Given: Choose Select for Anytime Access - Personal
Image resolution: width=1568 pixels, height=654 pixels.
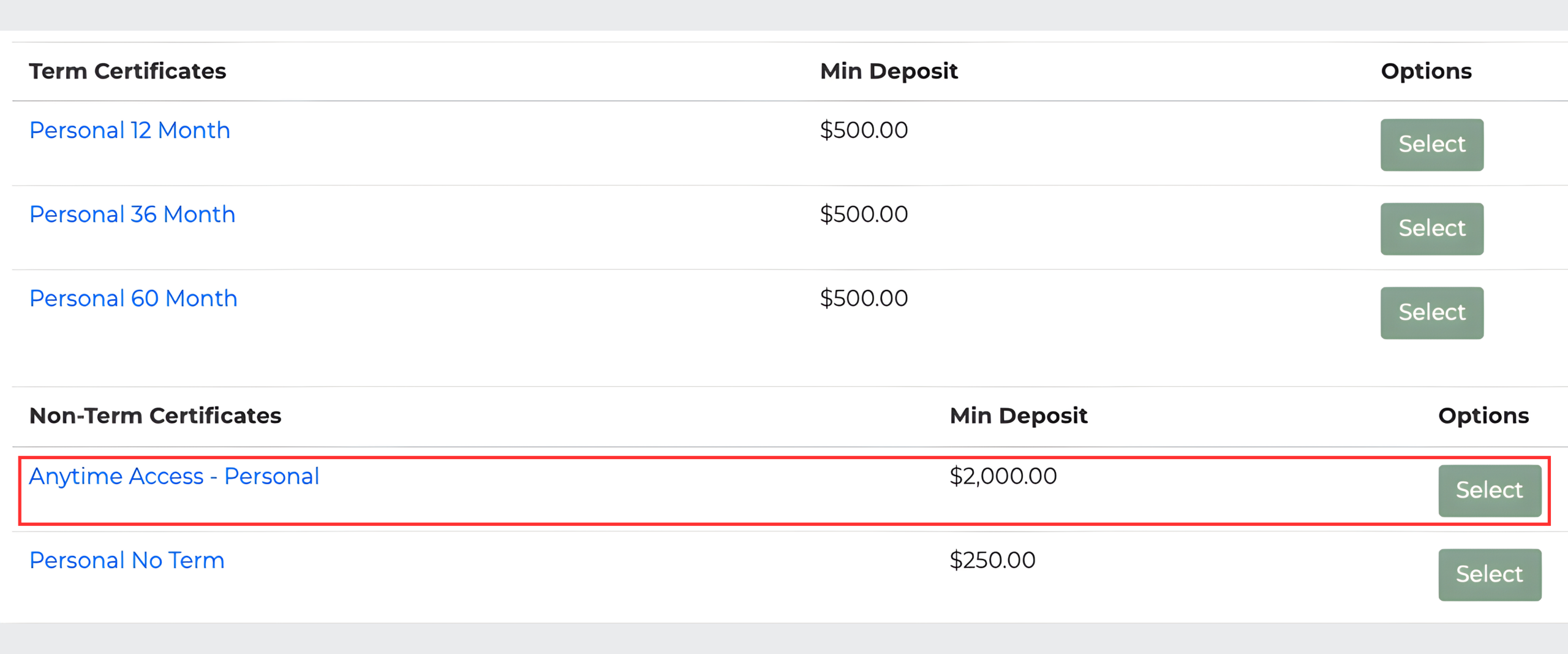Looking at the screenshot, I should pos(1489,490).
